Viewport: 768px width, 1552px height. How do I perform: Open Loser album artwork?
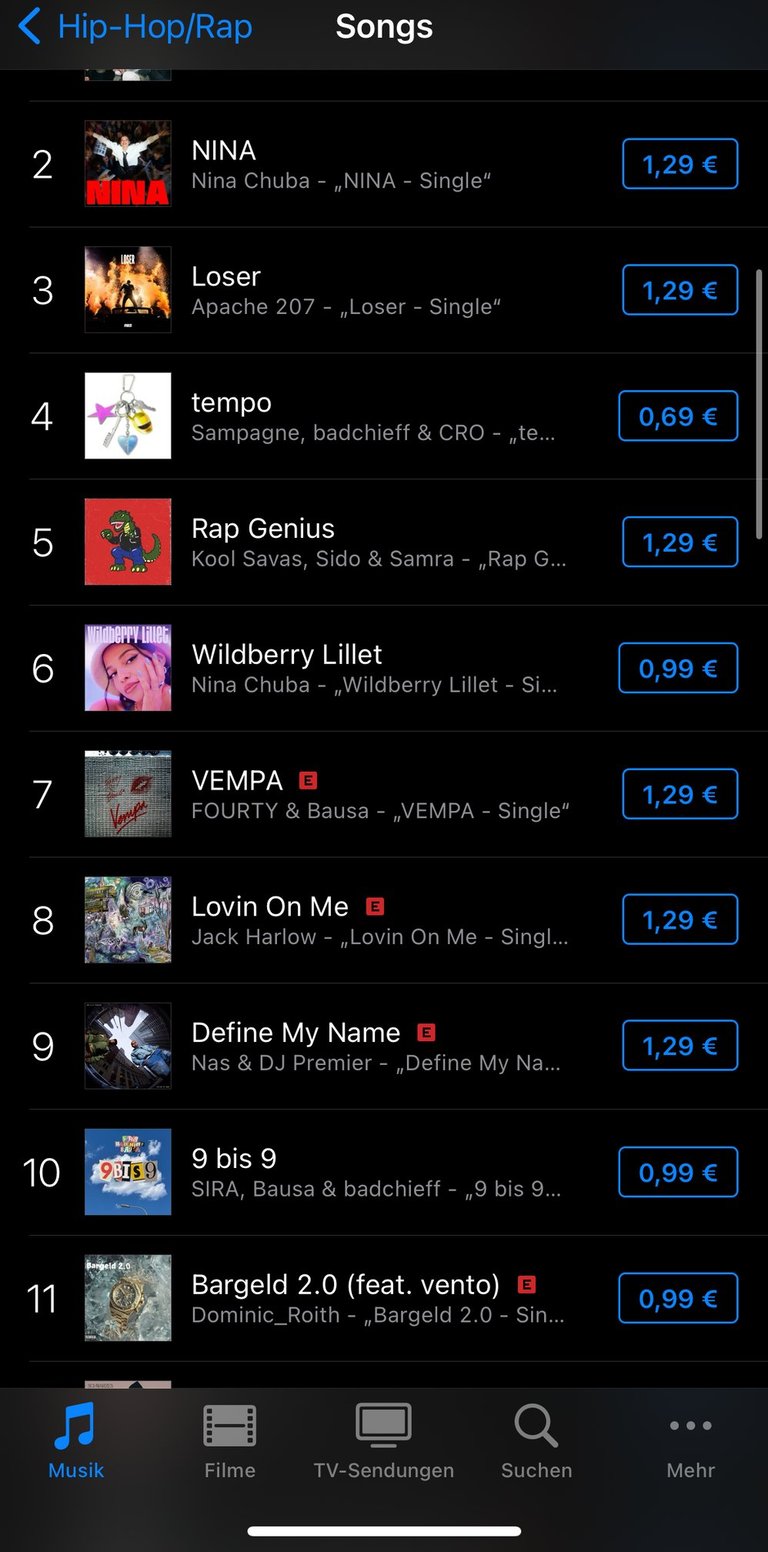[128, 290]
